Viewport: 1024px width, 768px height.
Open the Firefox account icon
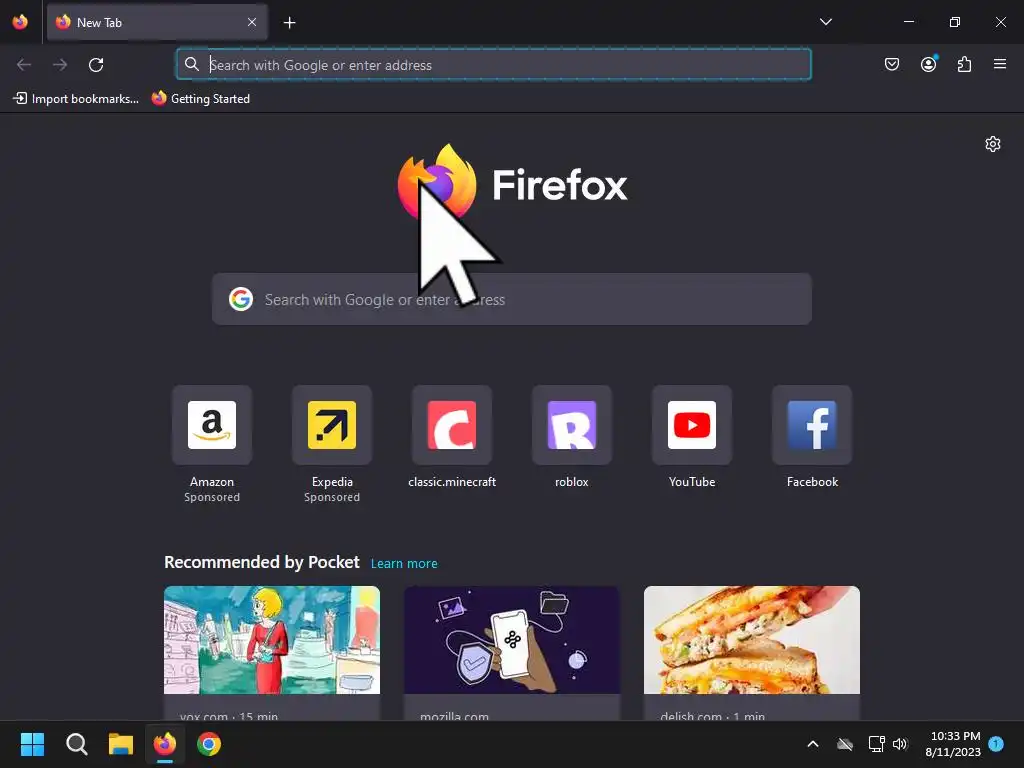[928, 64]
